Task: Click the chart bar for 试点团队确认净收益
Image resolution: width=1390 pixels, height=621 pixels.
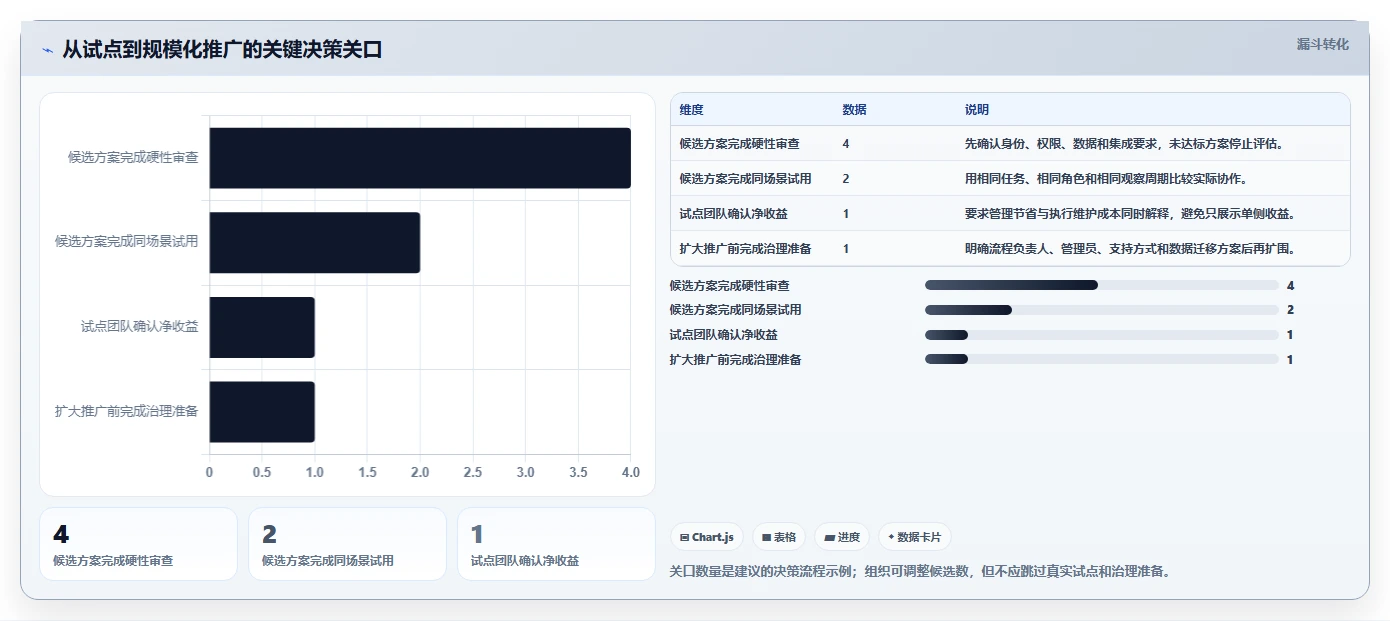Action: 262,327
